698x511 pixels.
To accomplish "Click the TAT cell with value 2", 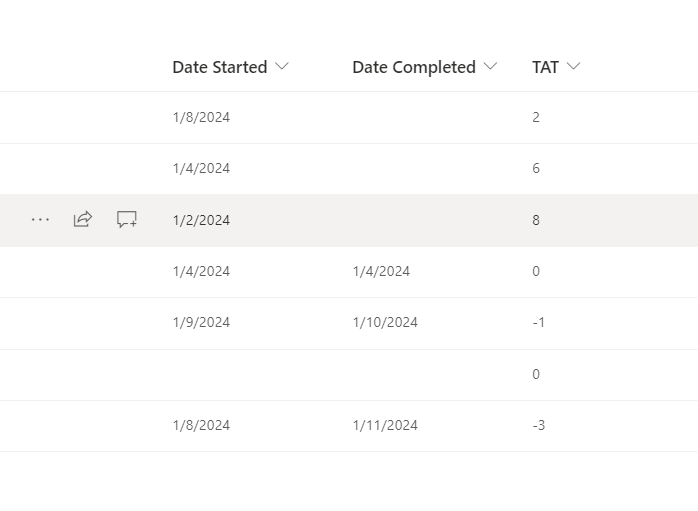I will tap(536, 117).
